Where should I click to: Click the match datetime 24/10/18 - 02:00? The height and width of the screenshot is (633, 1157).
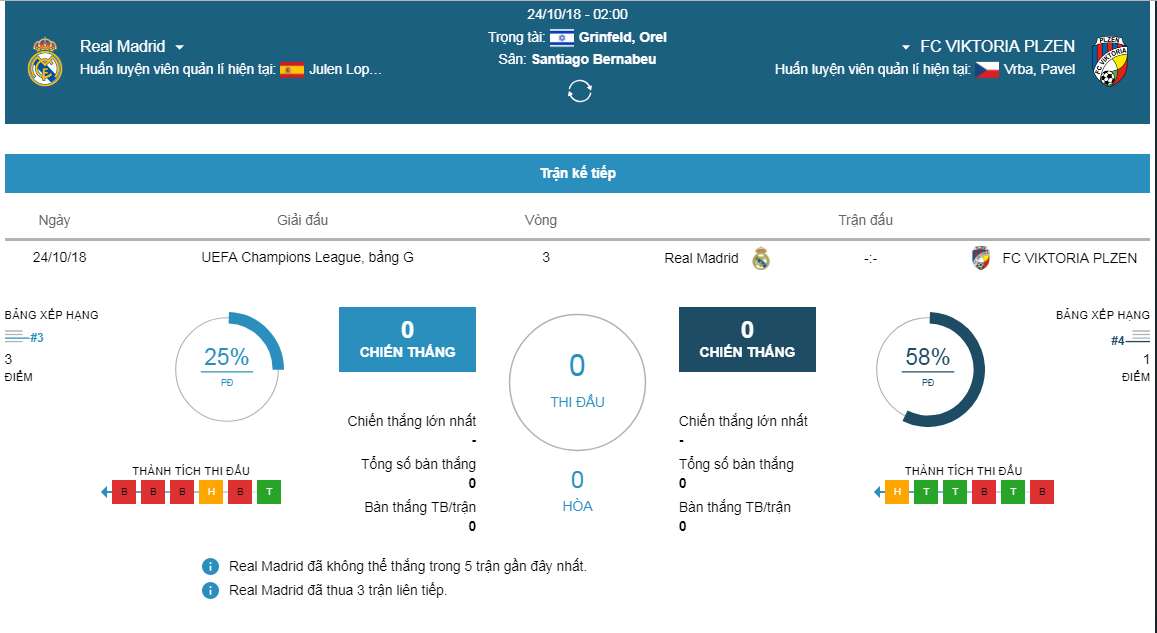pos(577,14)
